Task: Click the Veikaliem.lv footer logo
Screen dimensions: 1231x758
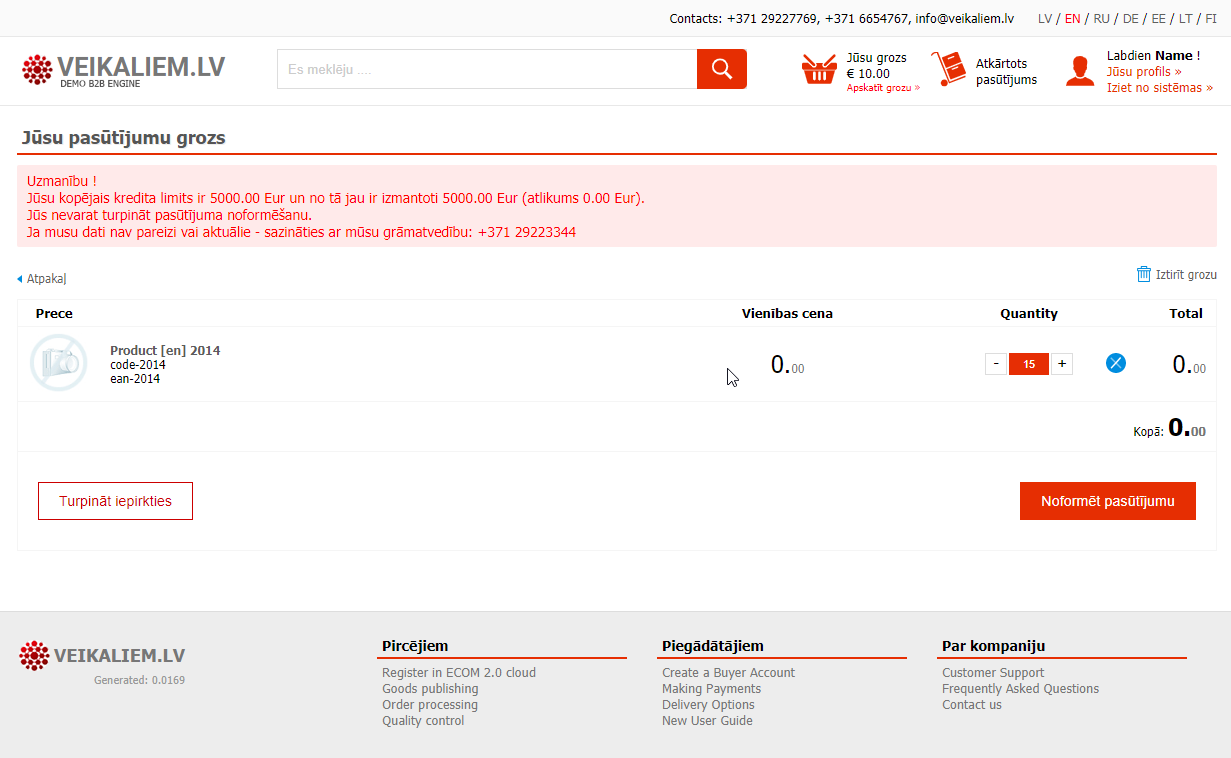Action: pos(102,656)
